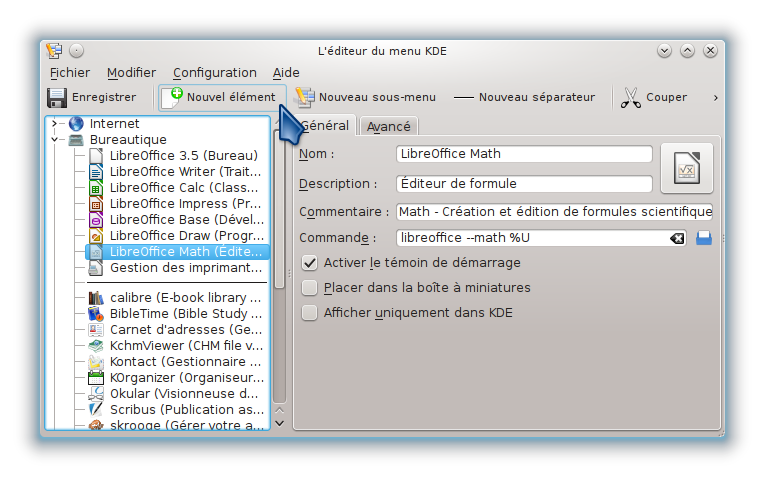Click the tree vertical scrollbar handle
The image size is (765, 477).
click(x=280, y=210)
